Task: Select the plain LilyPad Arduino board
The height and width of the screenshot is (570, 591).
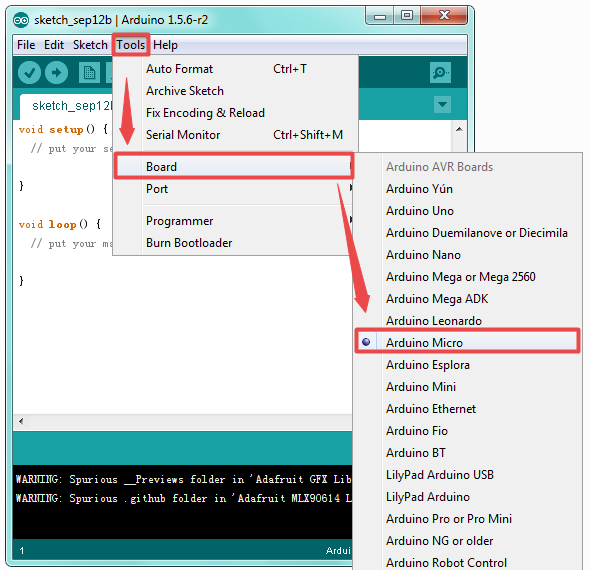Action: click(467, 496)
